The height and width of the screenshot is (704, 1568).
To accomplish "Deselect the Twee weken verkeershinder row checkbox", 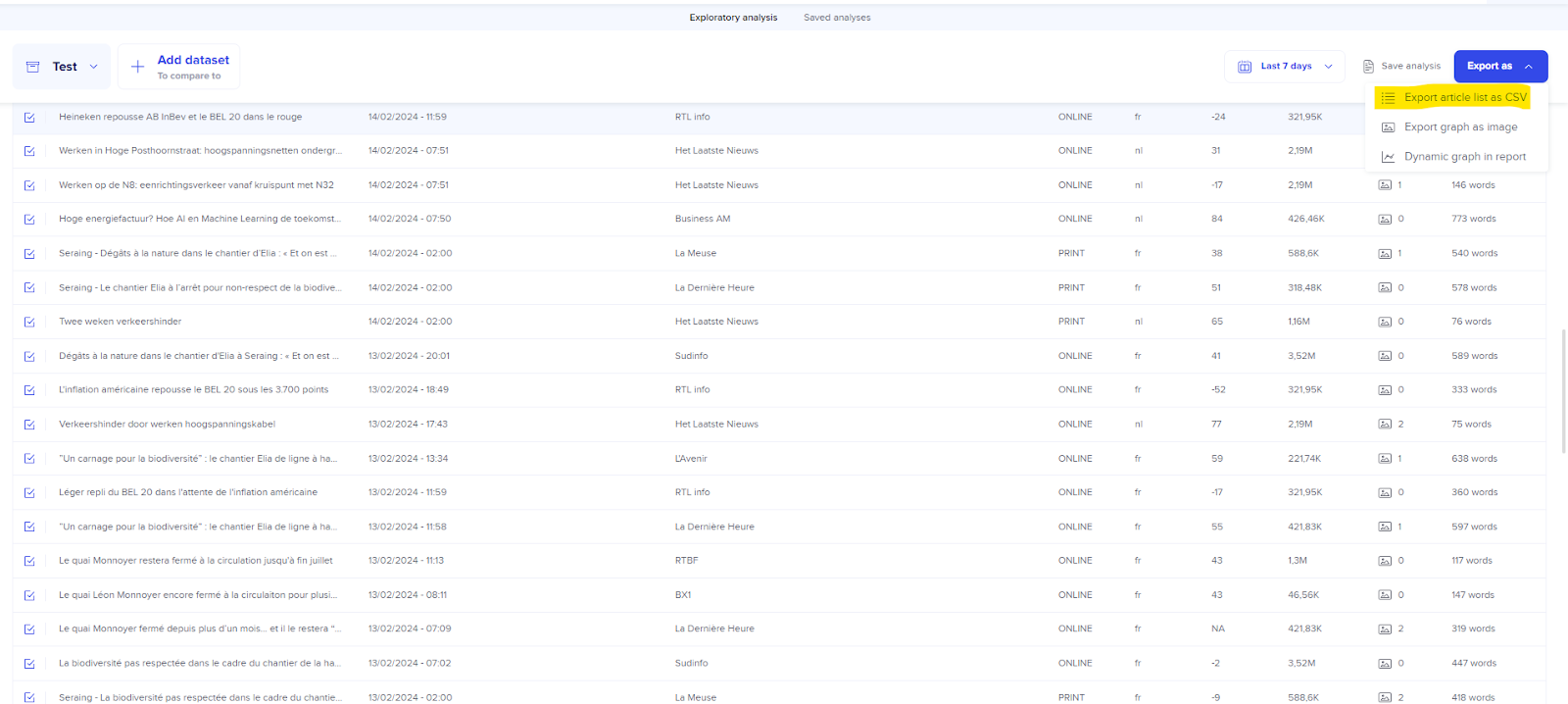I will click(29, 322).
